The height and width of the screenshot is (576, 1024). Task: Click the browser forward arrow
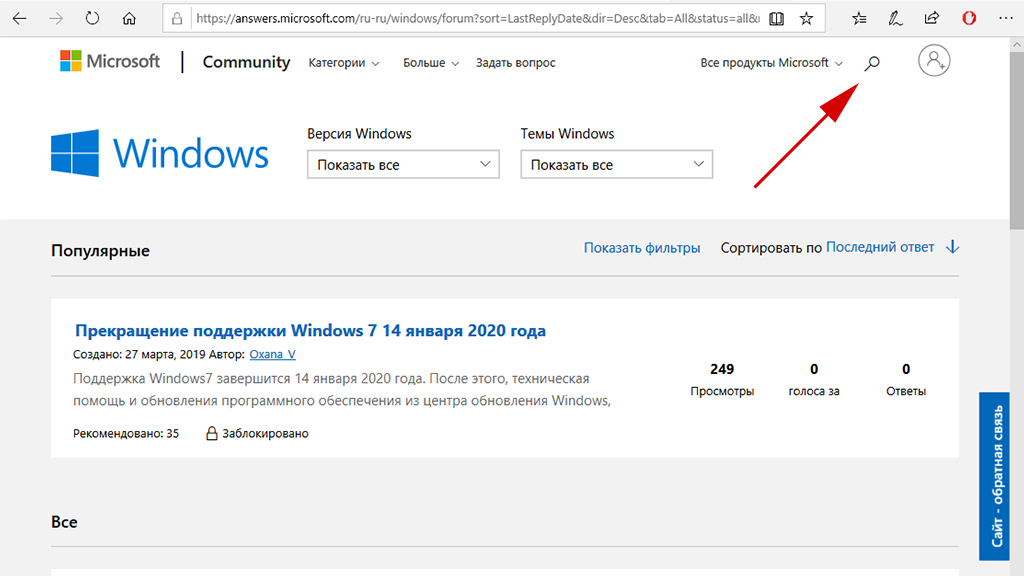(x=56, y=18)
